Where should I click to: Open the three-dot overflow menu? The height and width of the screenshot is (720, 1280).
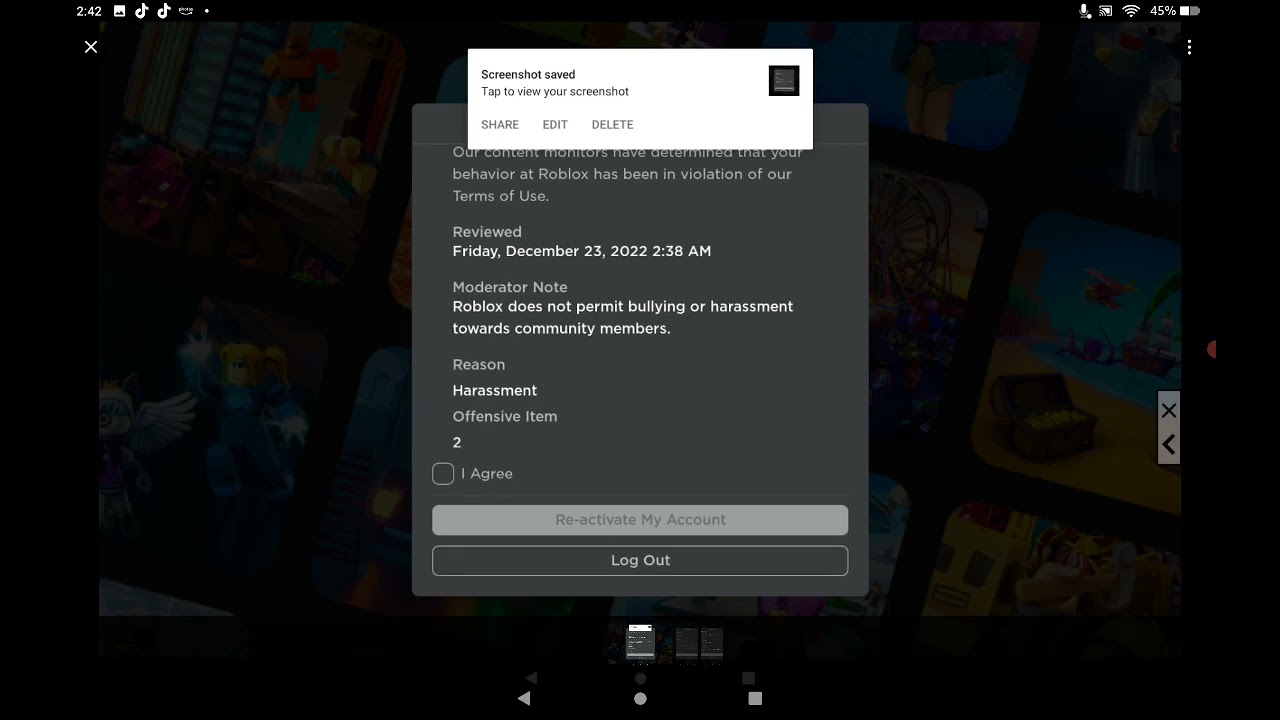click(1189, 47)
